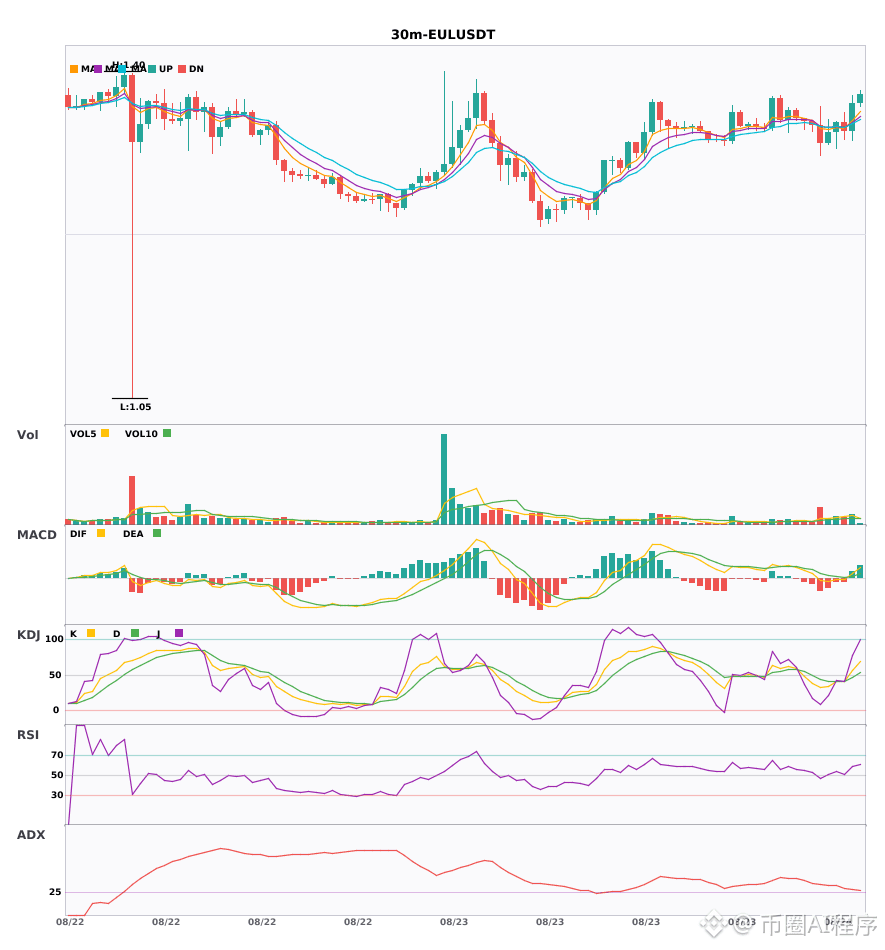The image size is (885, 950).
Task: Click the RSI 70 axis label
Action: 57,755
